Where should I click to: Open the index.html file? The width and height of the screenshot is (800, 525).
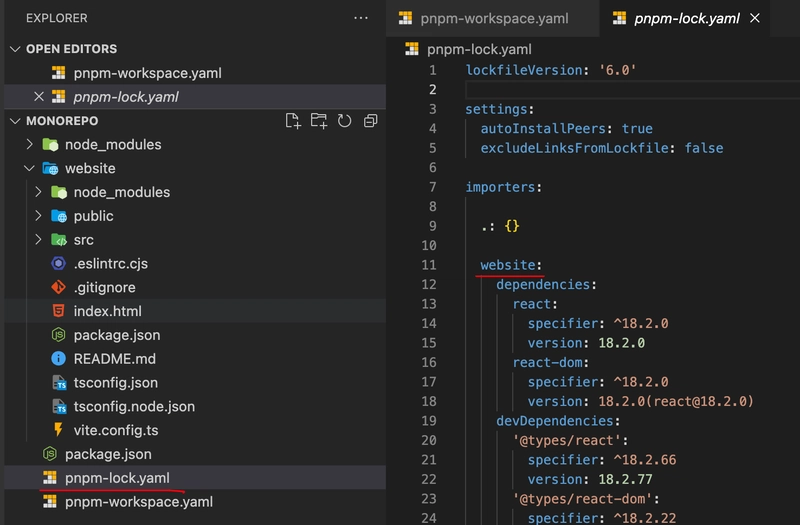point(195,311)
